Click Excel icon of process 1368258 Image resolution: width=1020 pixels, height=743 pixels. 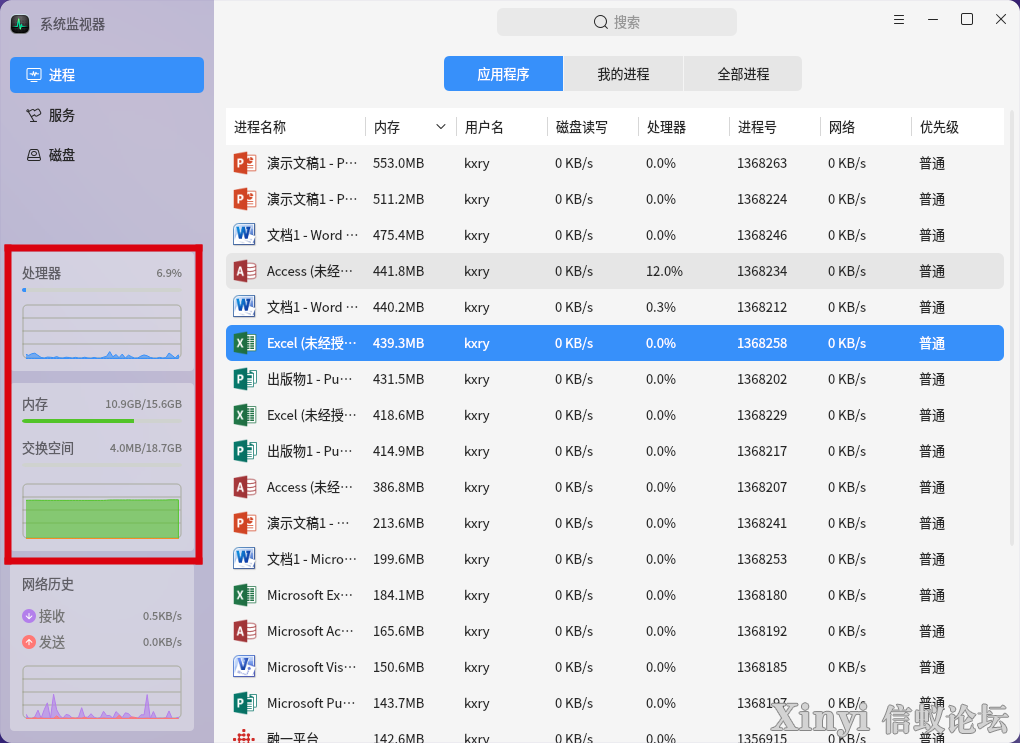click(245, 343)
